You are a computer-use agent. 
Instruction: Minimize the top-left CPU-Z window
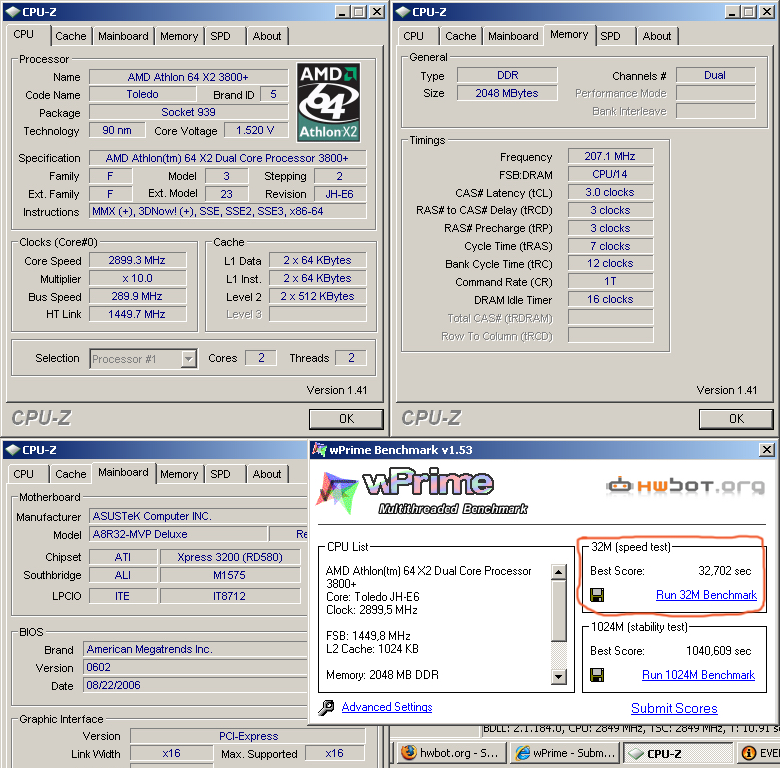pyautogui.click(x=341, y=12)
